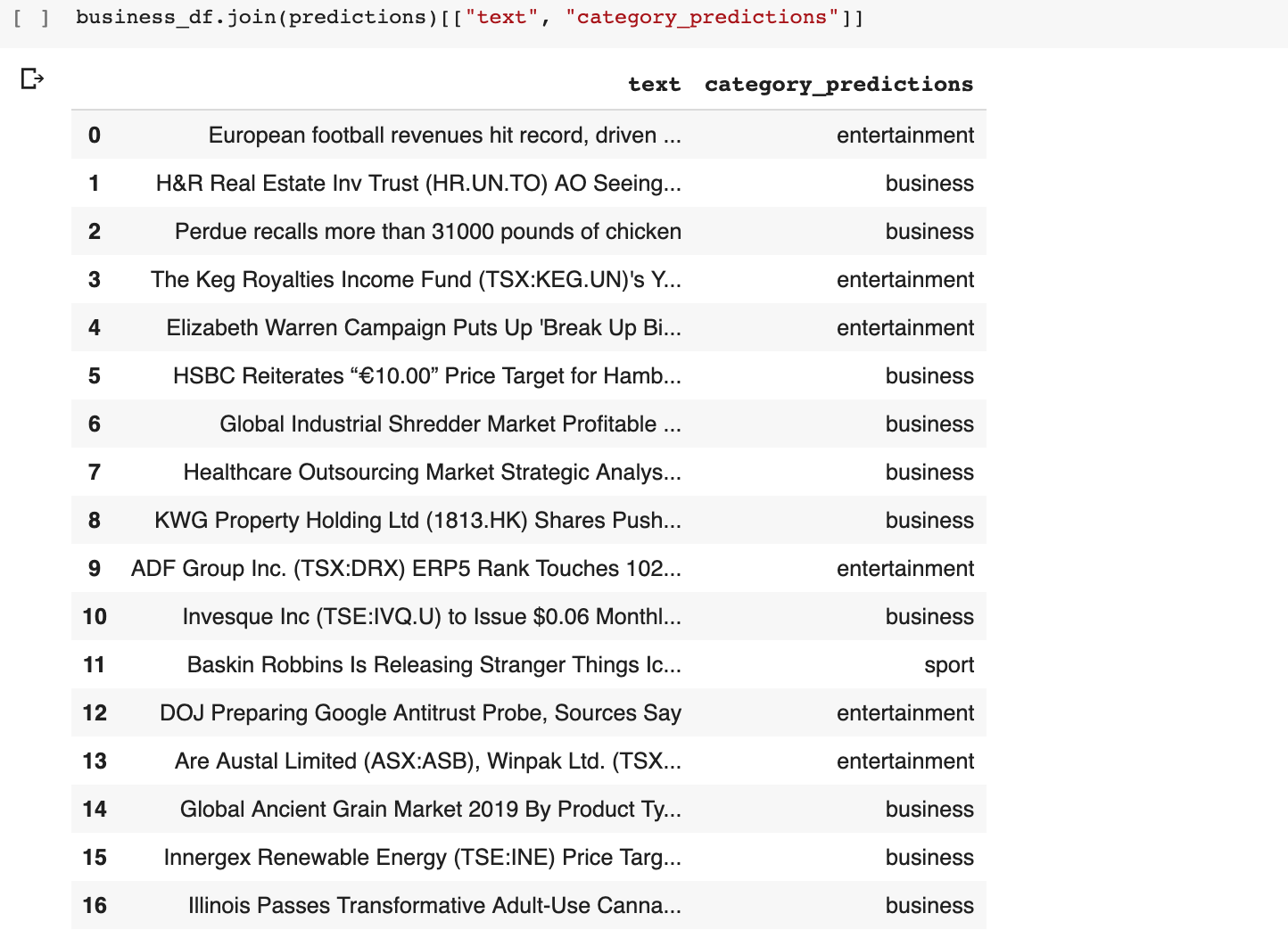Click row index 9 label
The image size is (1288, 938).
[95, 569]
